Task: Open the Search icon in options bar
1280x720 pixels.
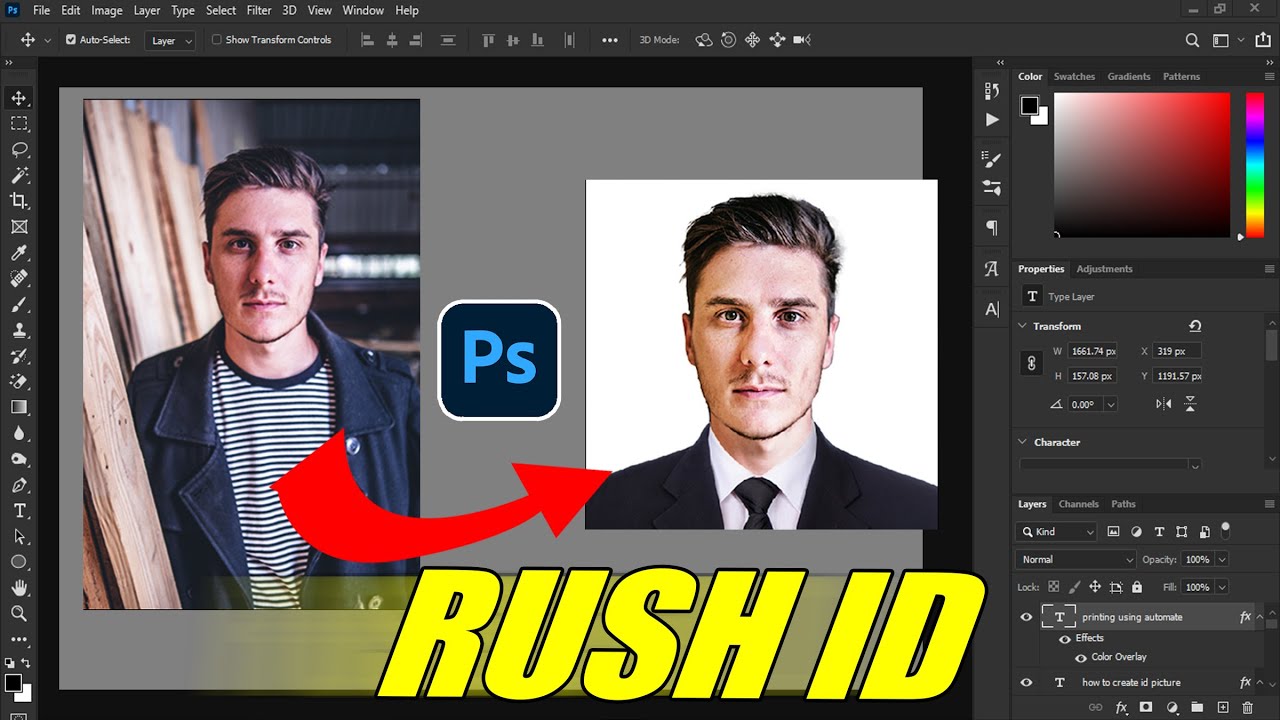Action: coord(1192,40)
